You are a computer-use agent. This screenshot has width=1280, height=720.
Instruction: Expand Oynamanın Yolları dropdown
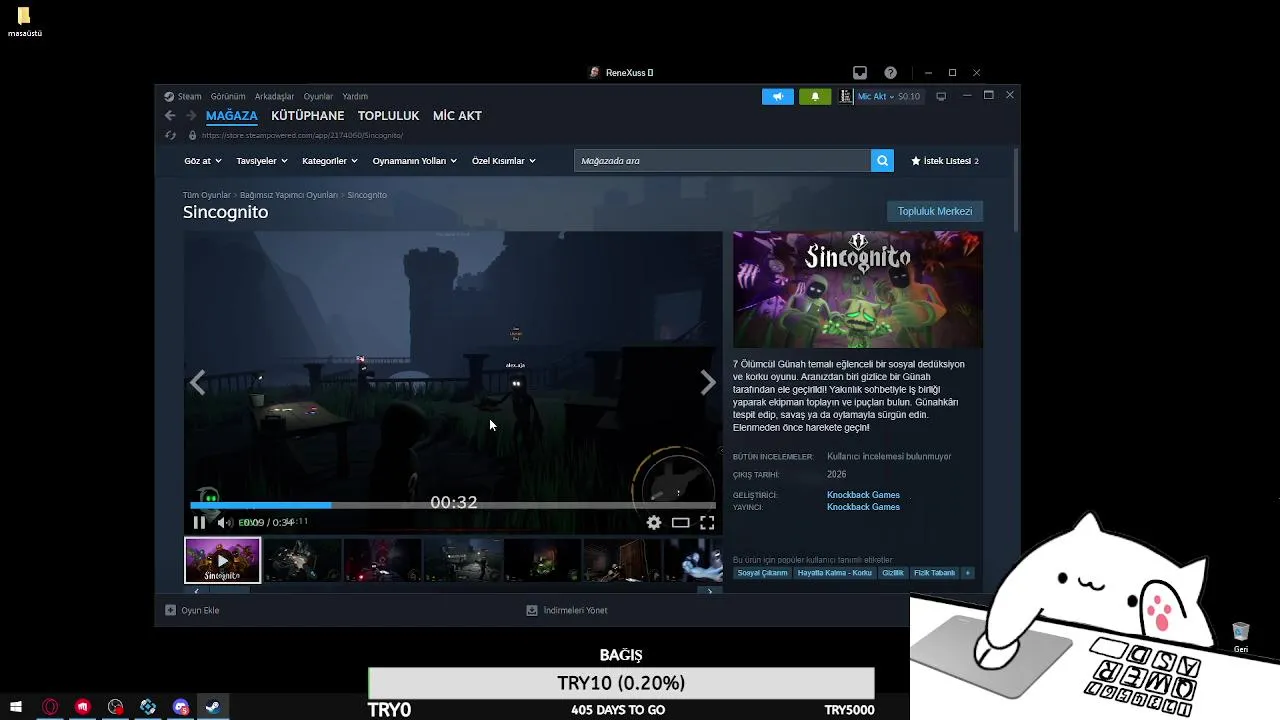[x=414, y=160]
